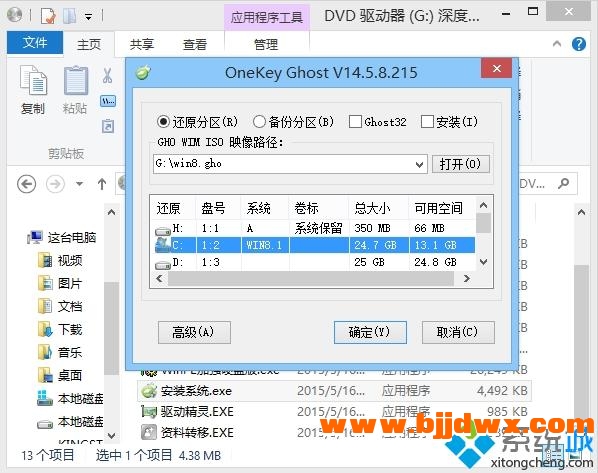Select the 备份分区(B) radio button
This screenshot has width=598, height=473.
tap(259, 122)
